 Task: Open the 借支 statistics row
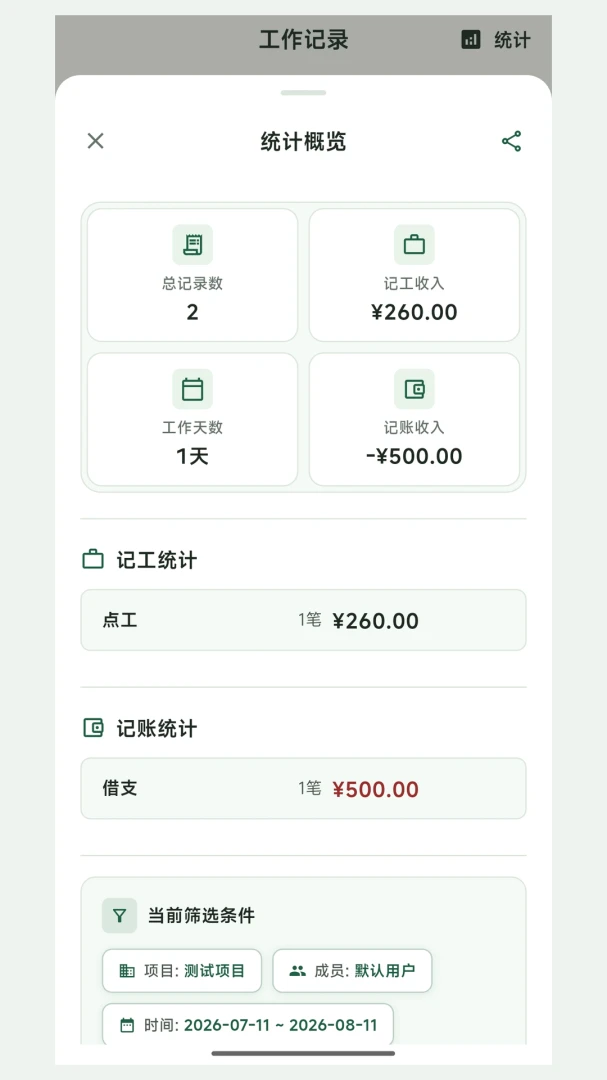pos(303,789)
